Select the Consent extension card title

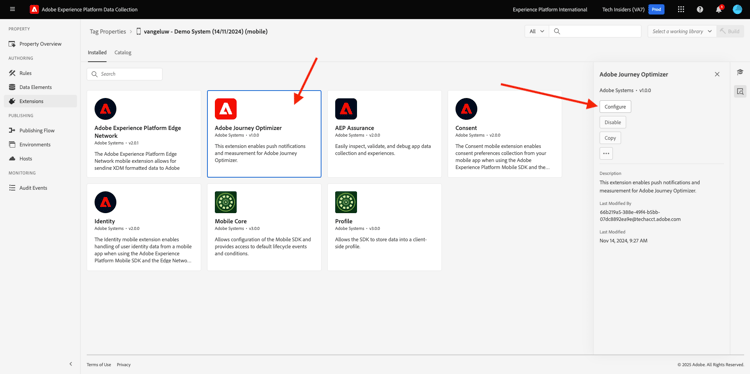[x=466, y=128]
